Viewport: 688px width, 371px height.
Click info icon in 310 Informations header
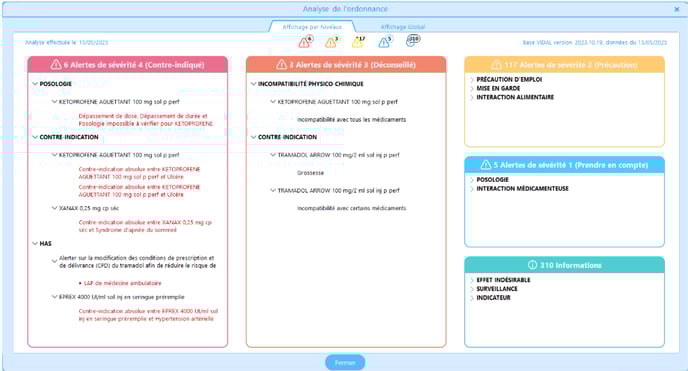coord(532,265)
